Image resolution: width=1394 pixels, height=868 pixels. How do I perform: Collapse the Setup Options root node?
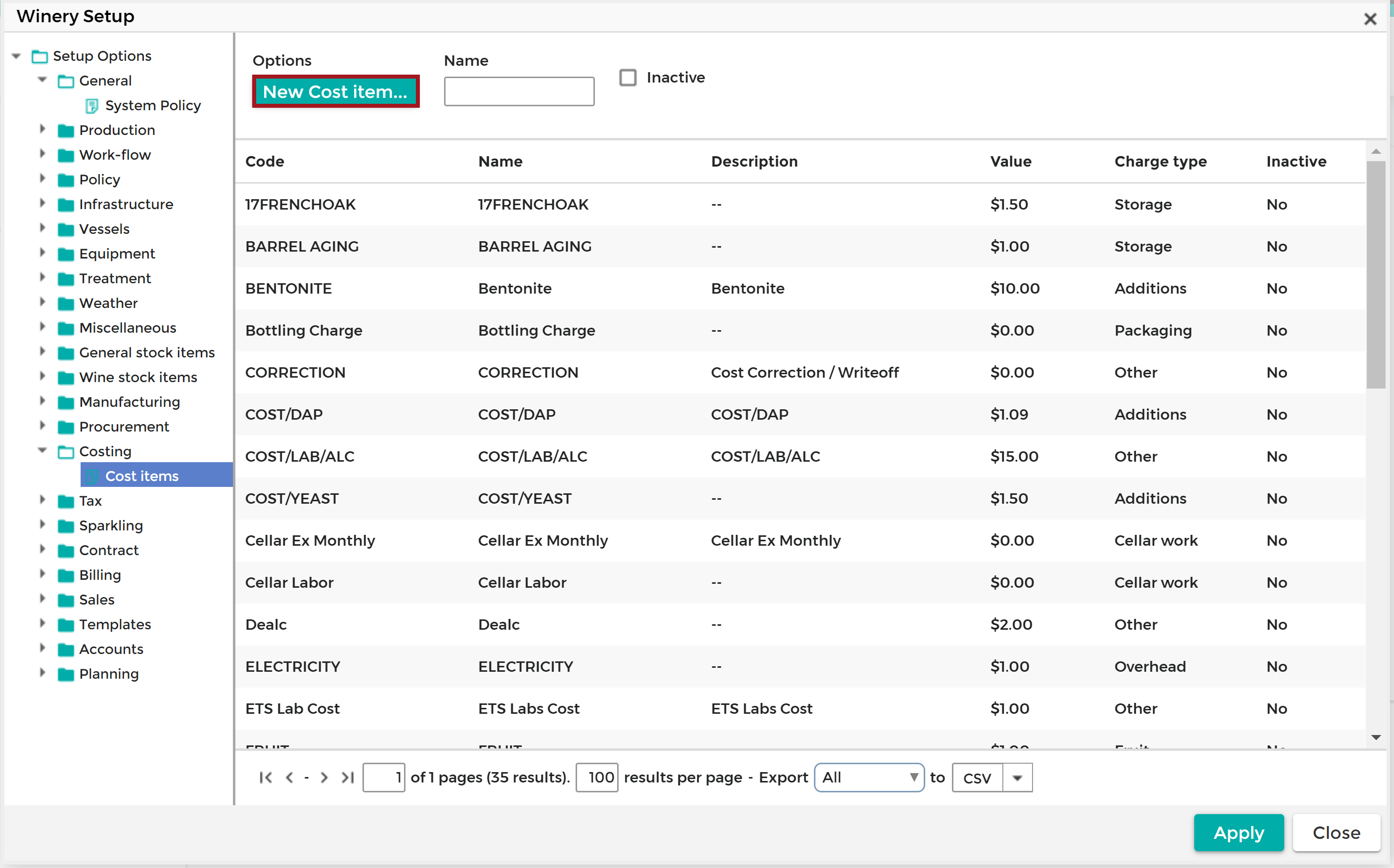tap(16, 56)
